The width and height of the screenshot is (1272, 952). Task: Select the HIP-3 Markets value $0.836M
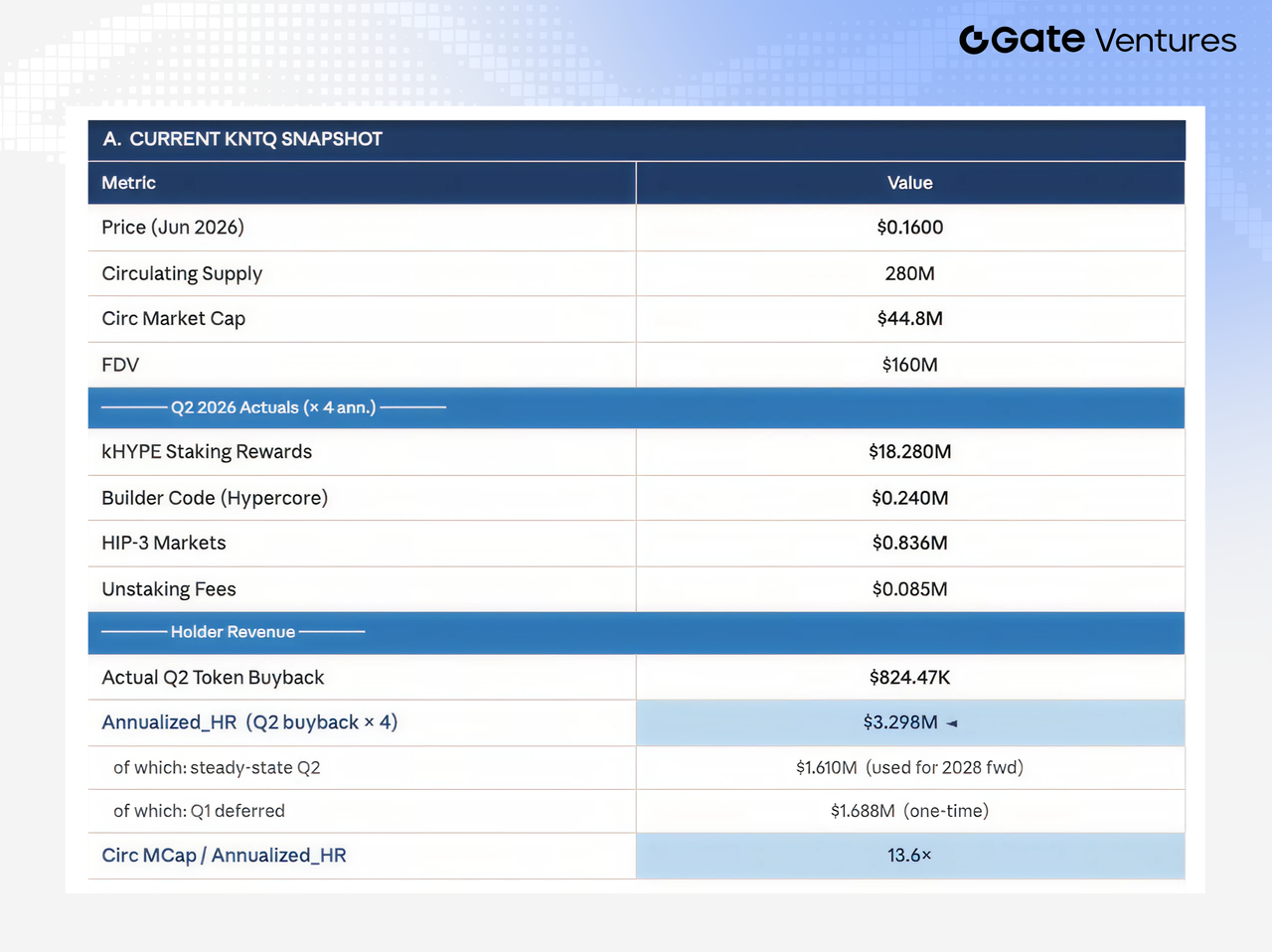click(910, 544)
